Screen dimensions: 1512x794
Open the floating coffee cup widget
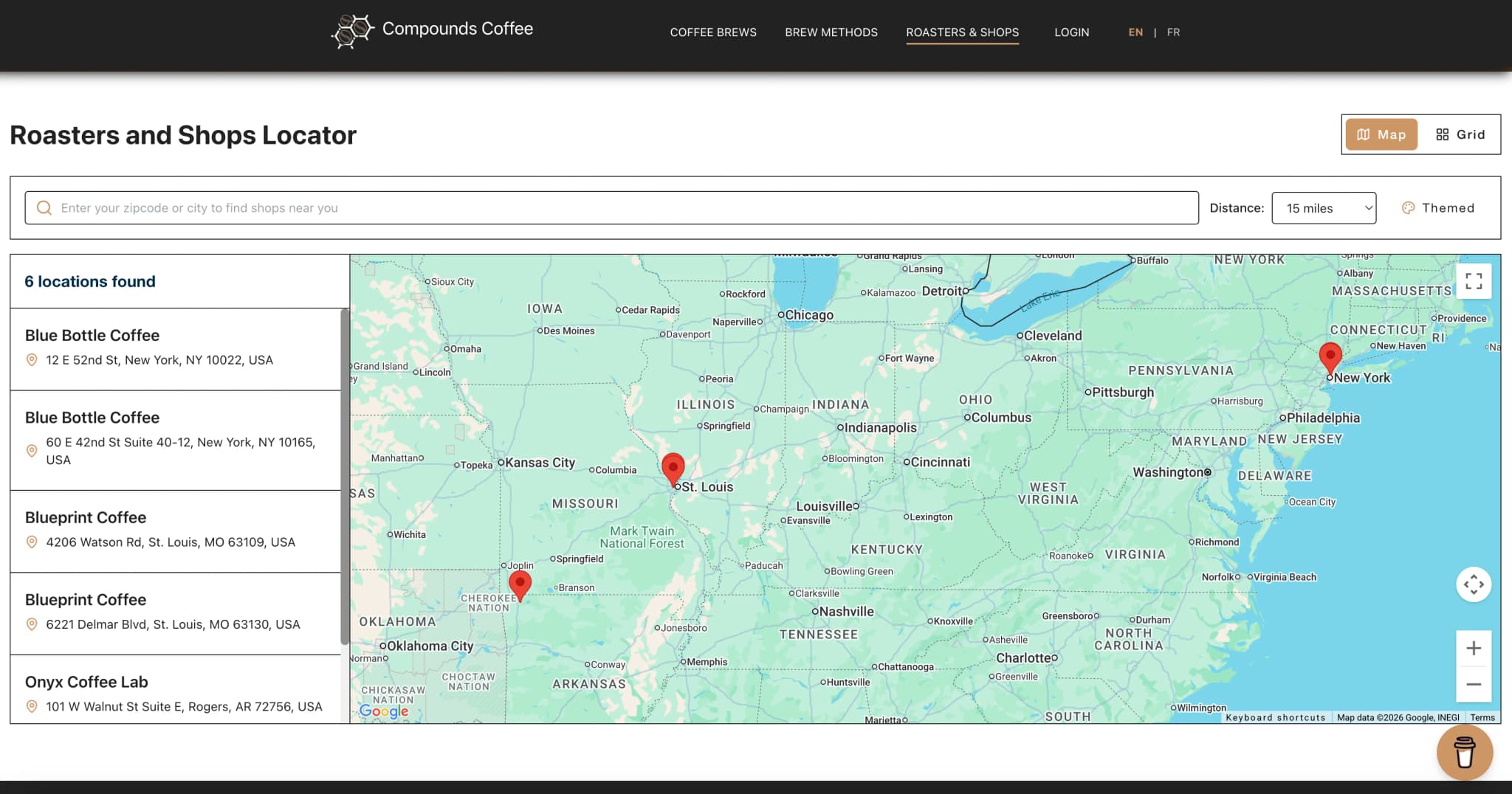(x=1465, y=753)
